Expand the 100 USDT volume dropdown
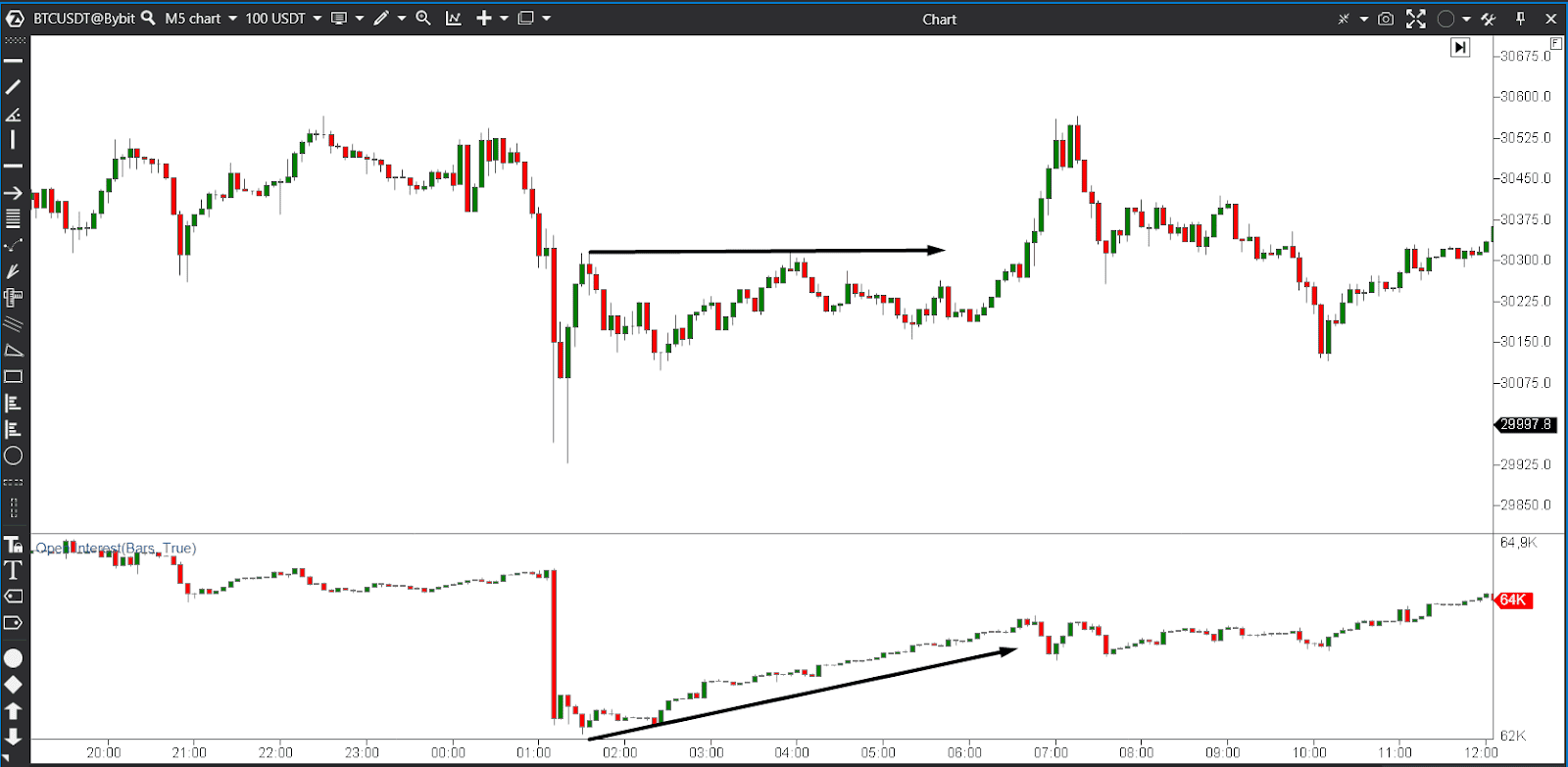Image resolution: width=1568 pixels, height=767 pixels. [317, 19]
